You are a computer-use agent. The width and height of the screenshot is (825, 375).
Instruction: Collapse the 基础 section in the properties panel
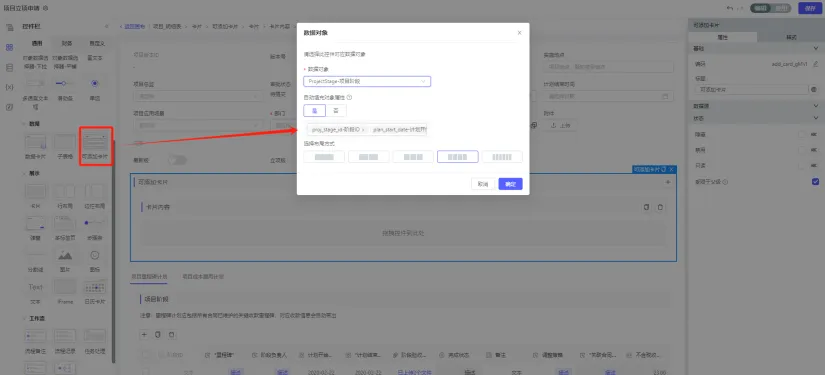(816, 48)
